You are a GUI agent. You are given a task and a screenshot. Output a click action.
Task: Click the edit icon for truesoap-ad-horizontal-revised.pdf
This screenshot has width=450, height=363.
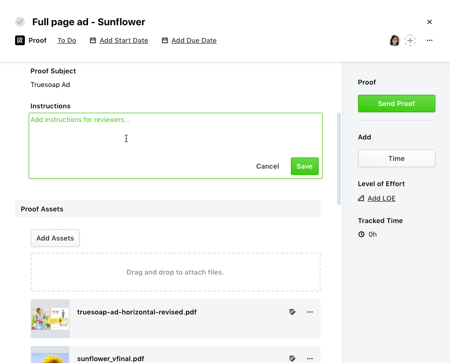pos(292,312)
